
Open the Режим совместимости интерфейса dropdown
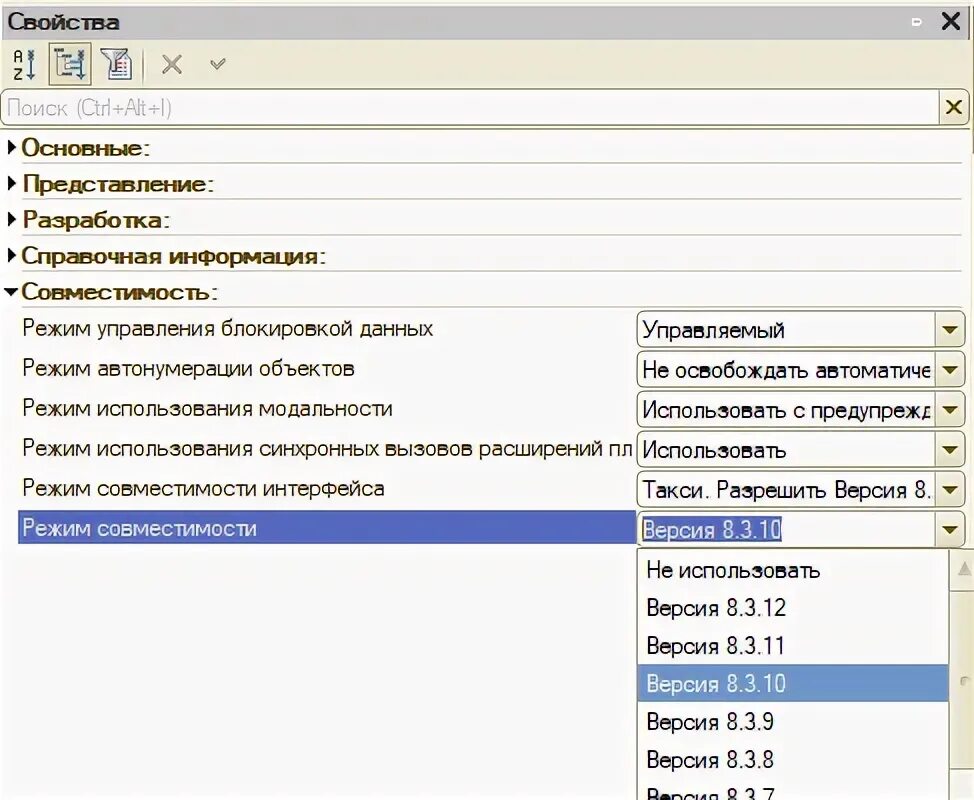pos(948,489)
